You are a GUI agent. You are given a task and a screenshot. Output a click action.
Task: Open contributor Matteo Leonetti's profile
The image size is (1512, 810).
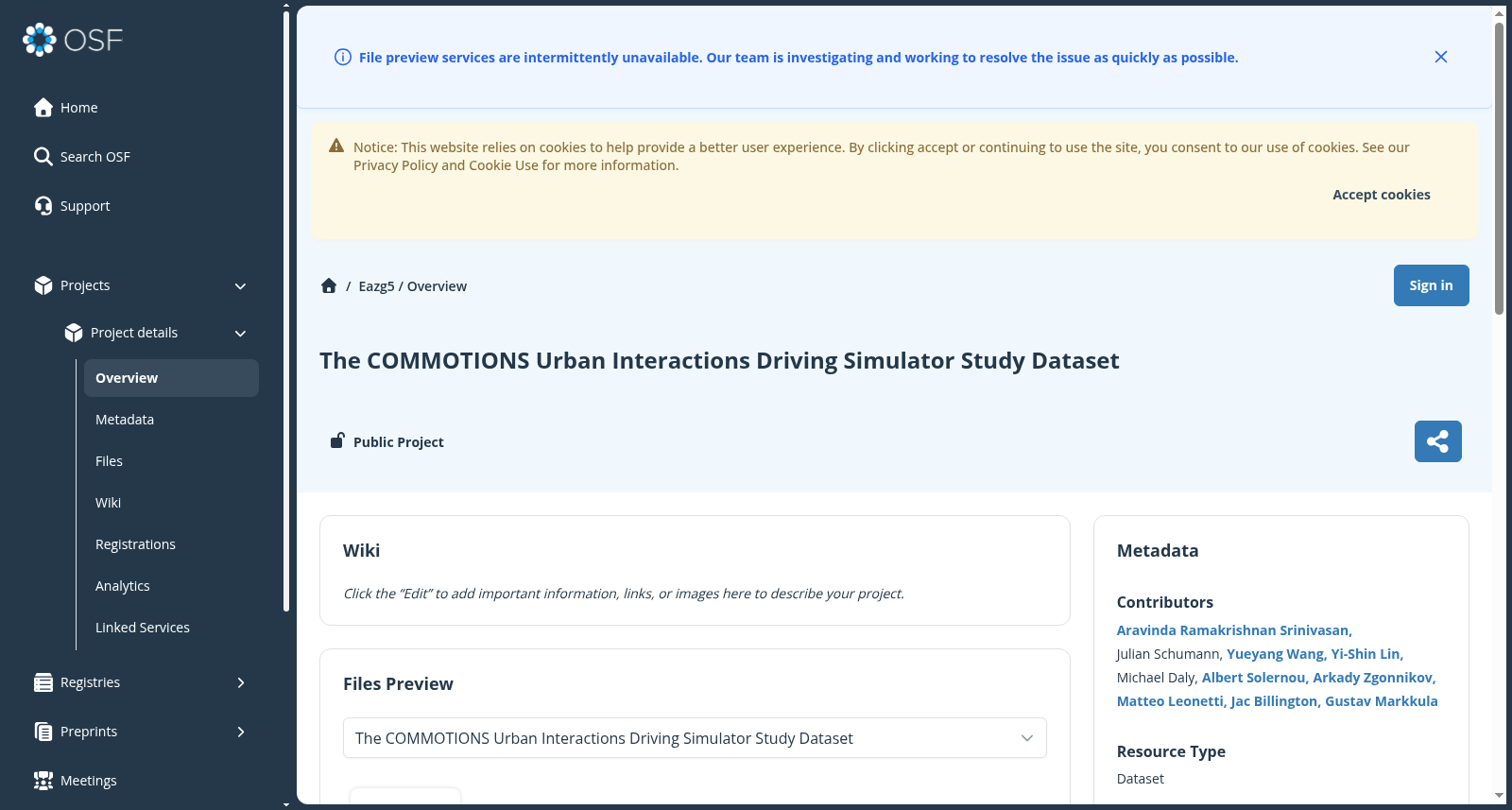(1170, 701)
